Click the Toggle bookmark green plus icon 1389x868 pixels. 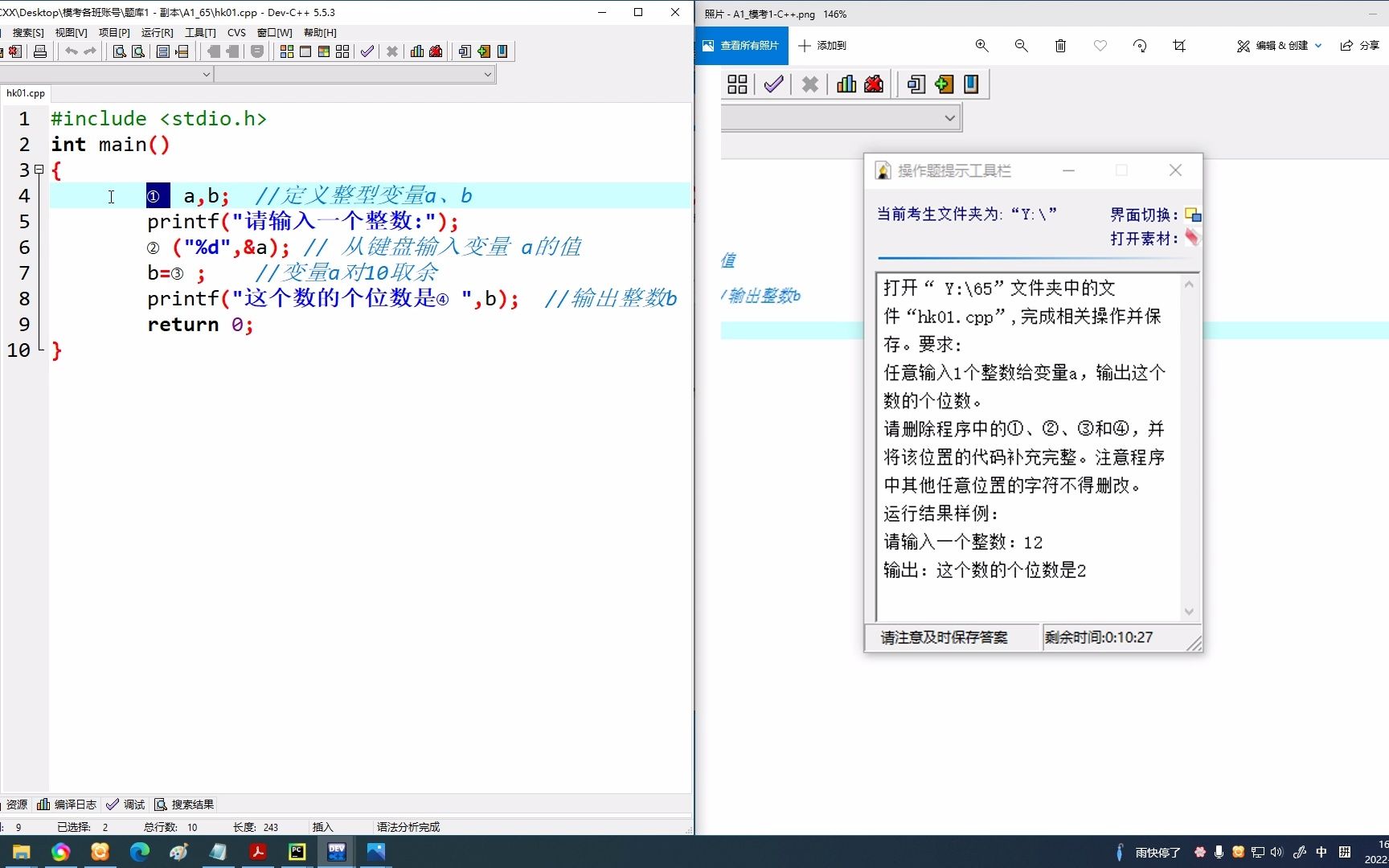[x=484, y=51]
